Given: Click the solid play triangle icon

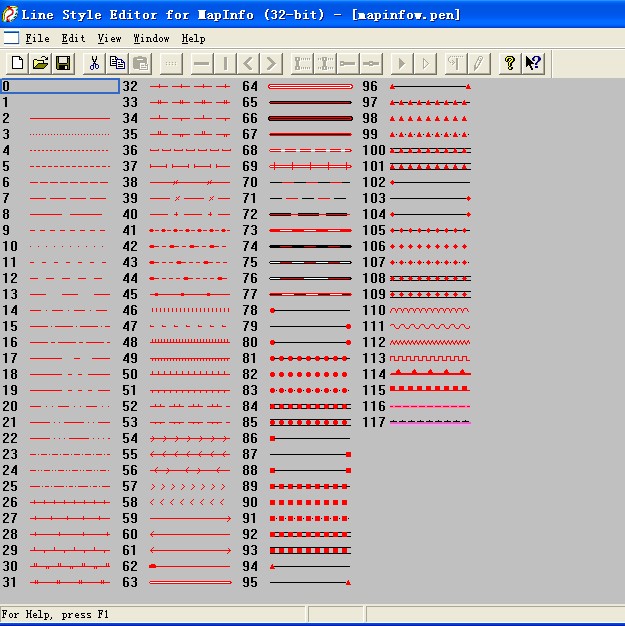Looking at the screenshot, I should (402, 63).
